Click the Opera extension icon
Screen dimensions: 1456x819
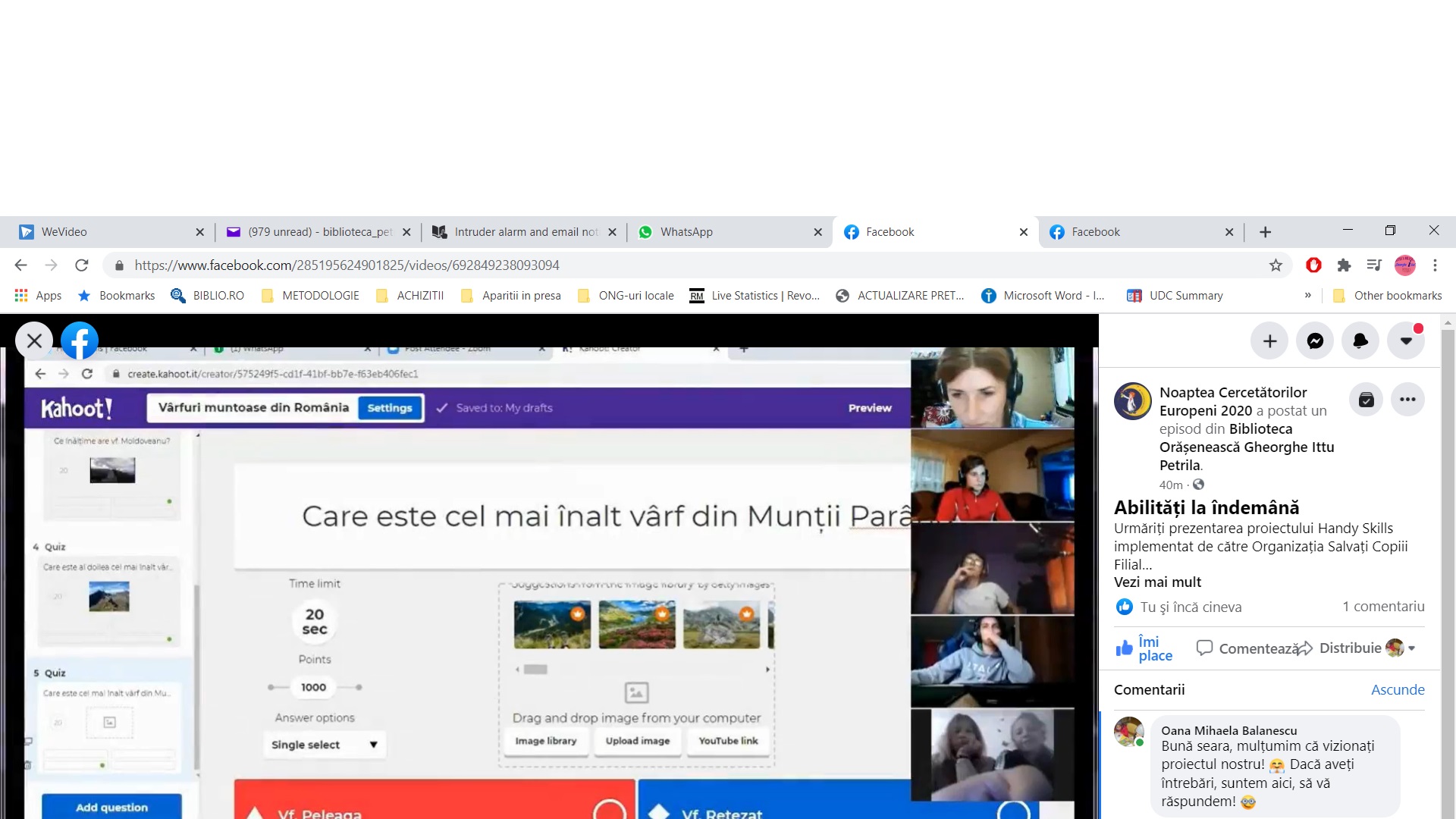point(1313,265)
